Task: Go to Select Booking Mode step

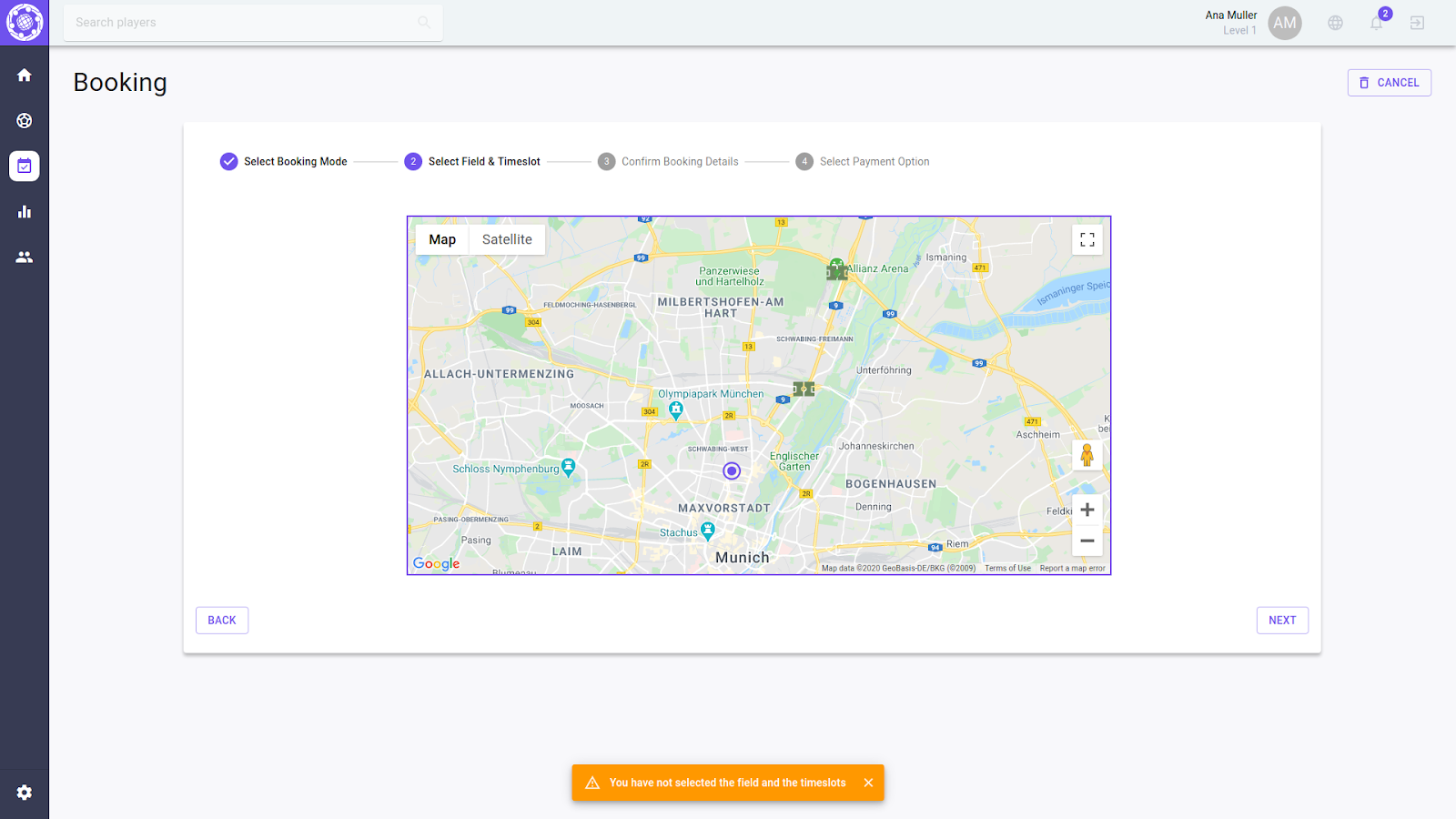Action: coord(284,162)
